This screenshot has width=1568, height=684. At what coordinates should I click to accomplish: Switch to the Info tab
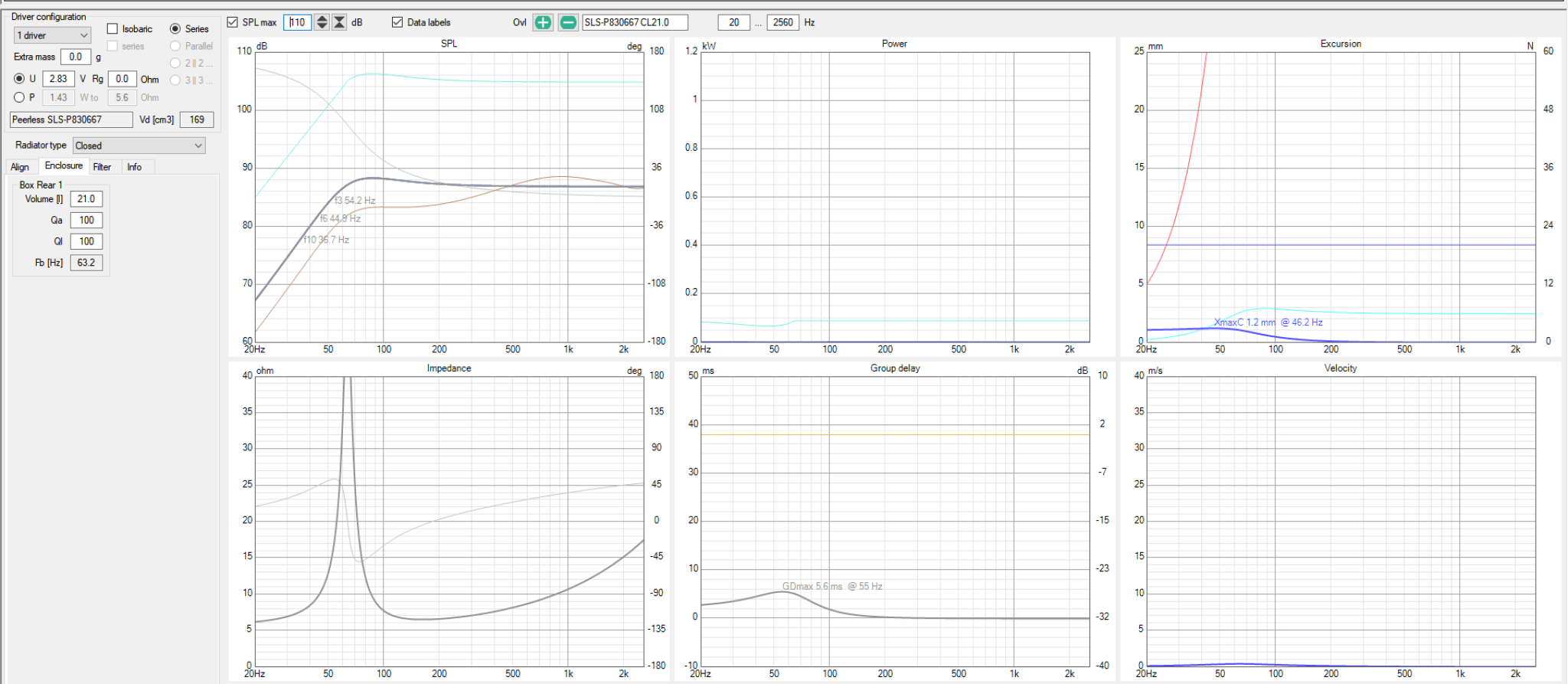click(134, 167)
